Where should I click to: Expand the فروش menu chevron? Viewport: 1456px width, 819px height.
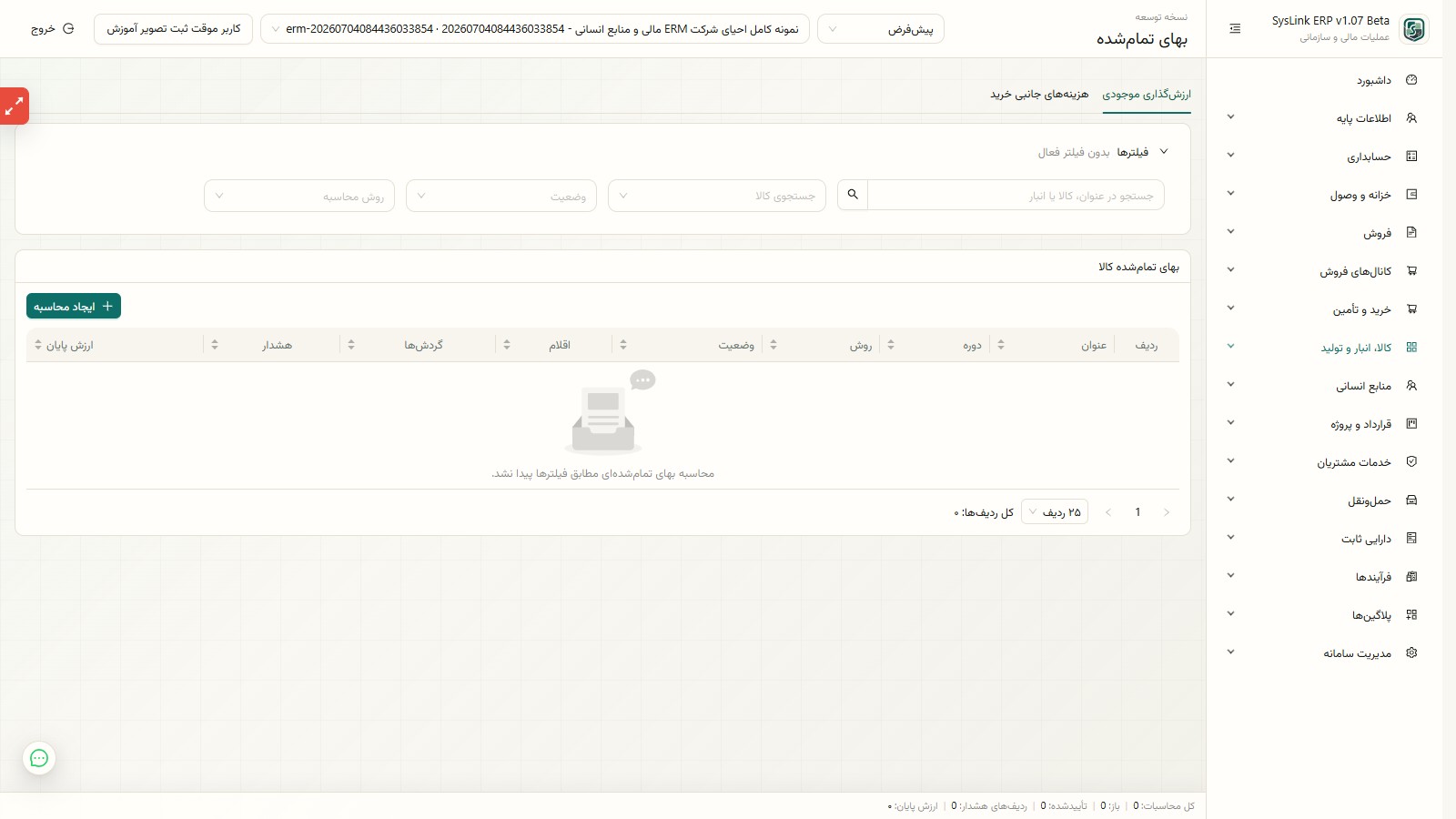(1230, 232)
